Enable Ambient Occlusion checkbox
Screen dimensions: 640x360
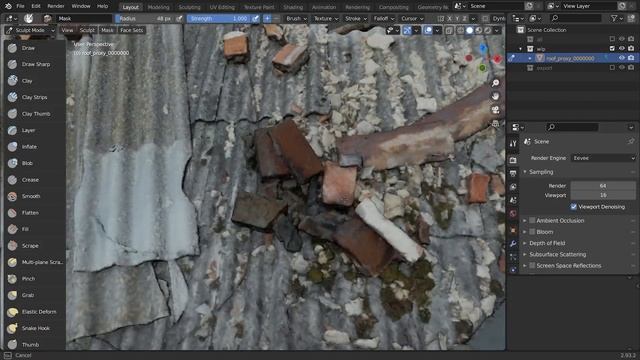[532, 220]
